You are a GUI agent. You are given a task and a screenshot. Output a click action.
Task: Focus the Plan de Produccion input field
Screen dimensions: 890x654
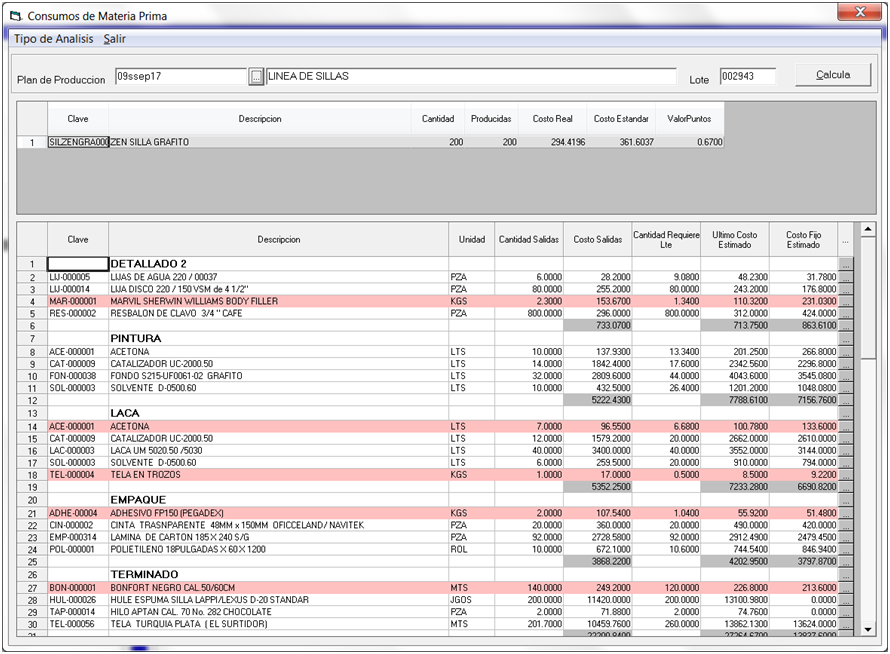(181, 76)
